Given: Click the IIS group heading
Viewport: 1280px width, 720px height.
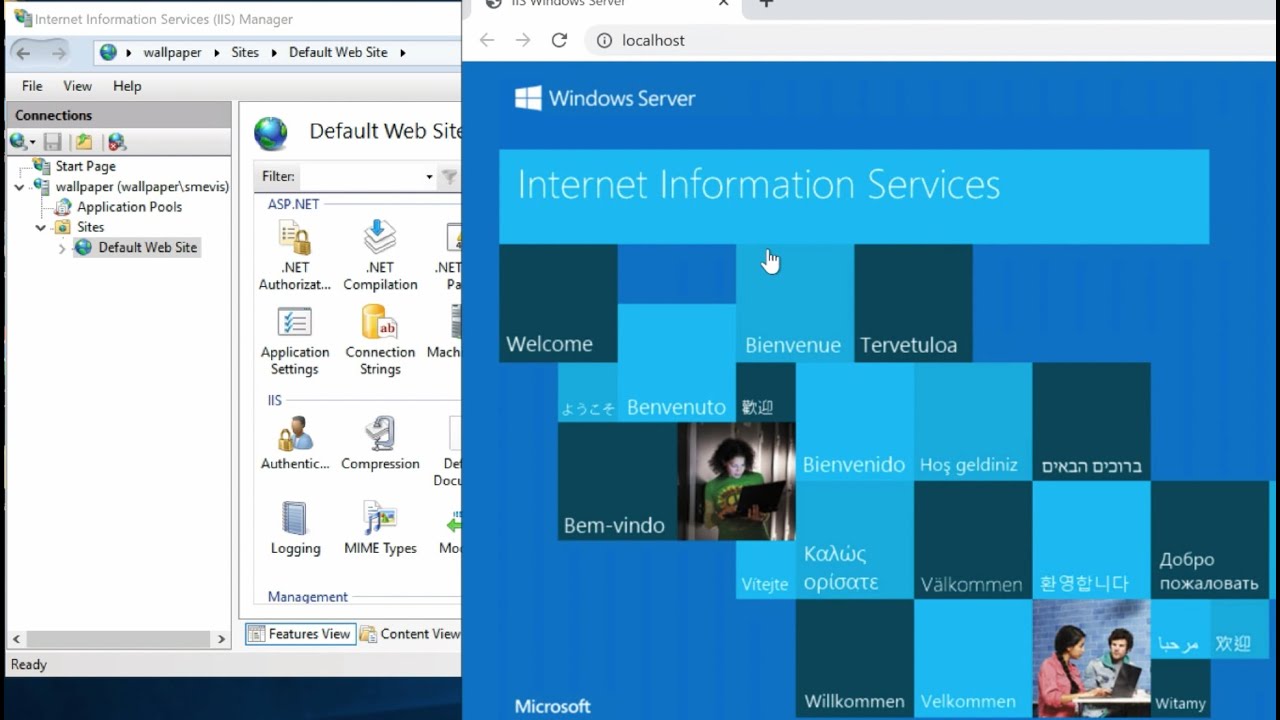Looking at the screenshot, I should coord(274,400).
